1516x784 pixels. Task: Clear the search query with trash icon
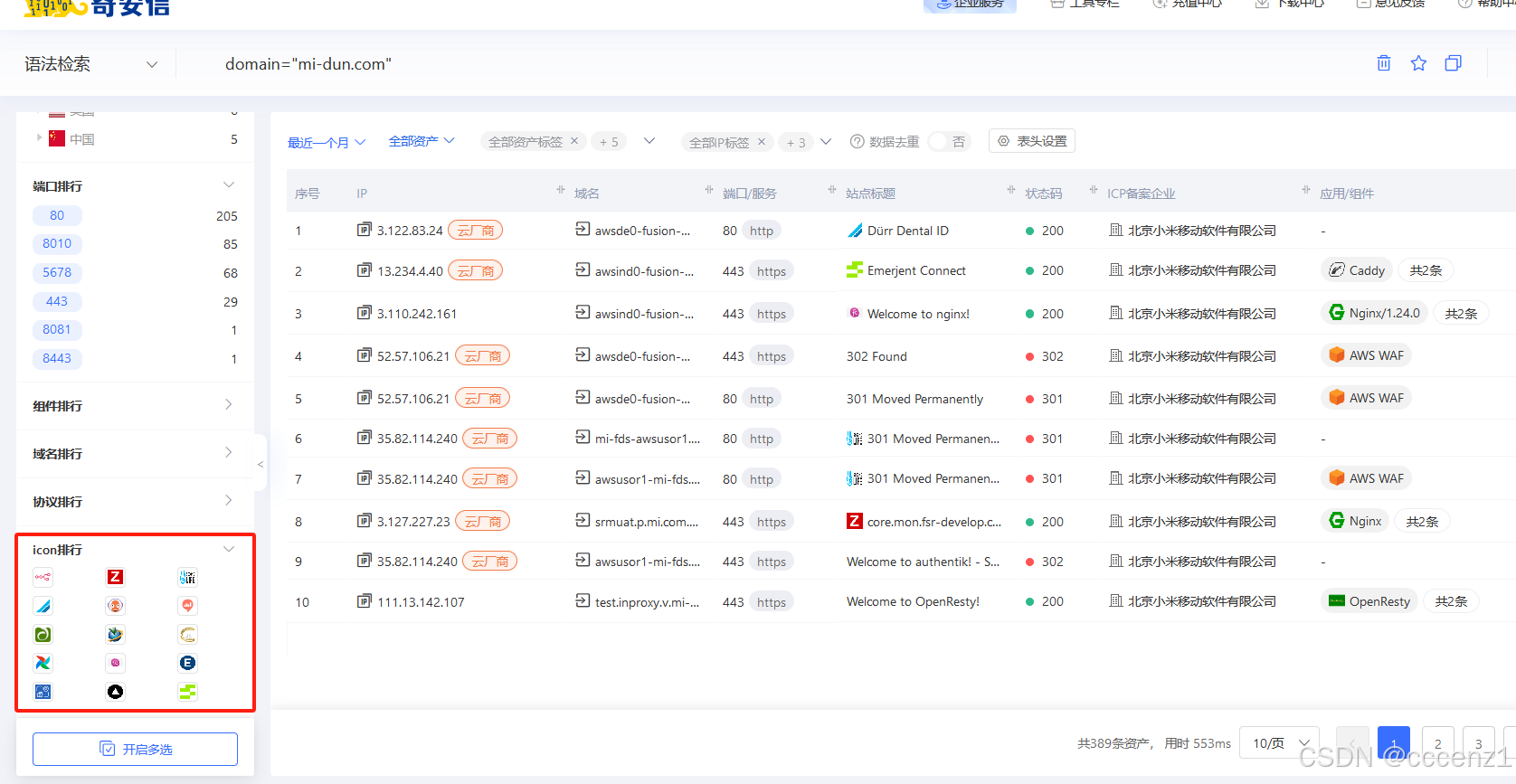coord(1383,63)
